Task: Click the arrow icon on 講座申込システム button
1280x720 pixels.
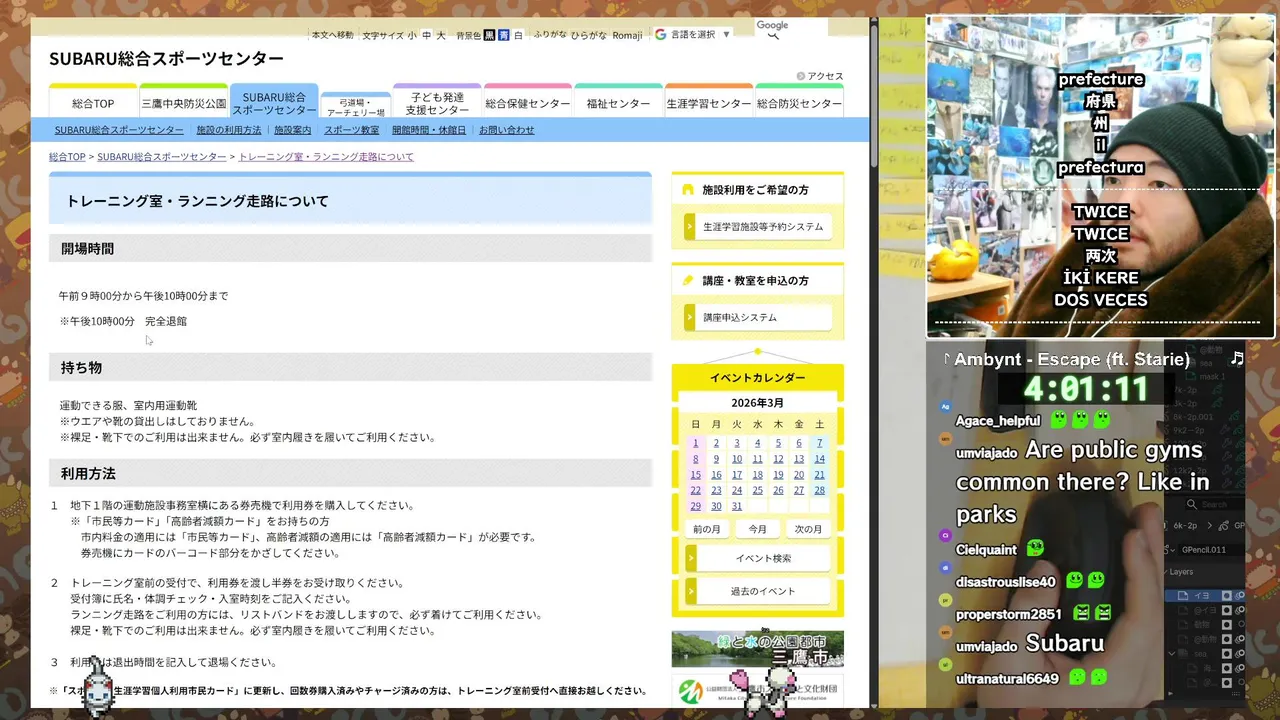Action: (690, 317)
